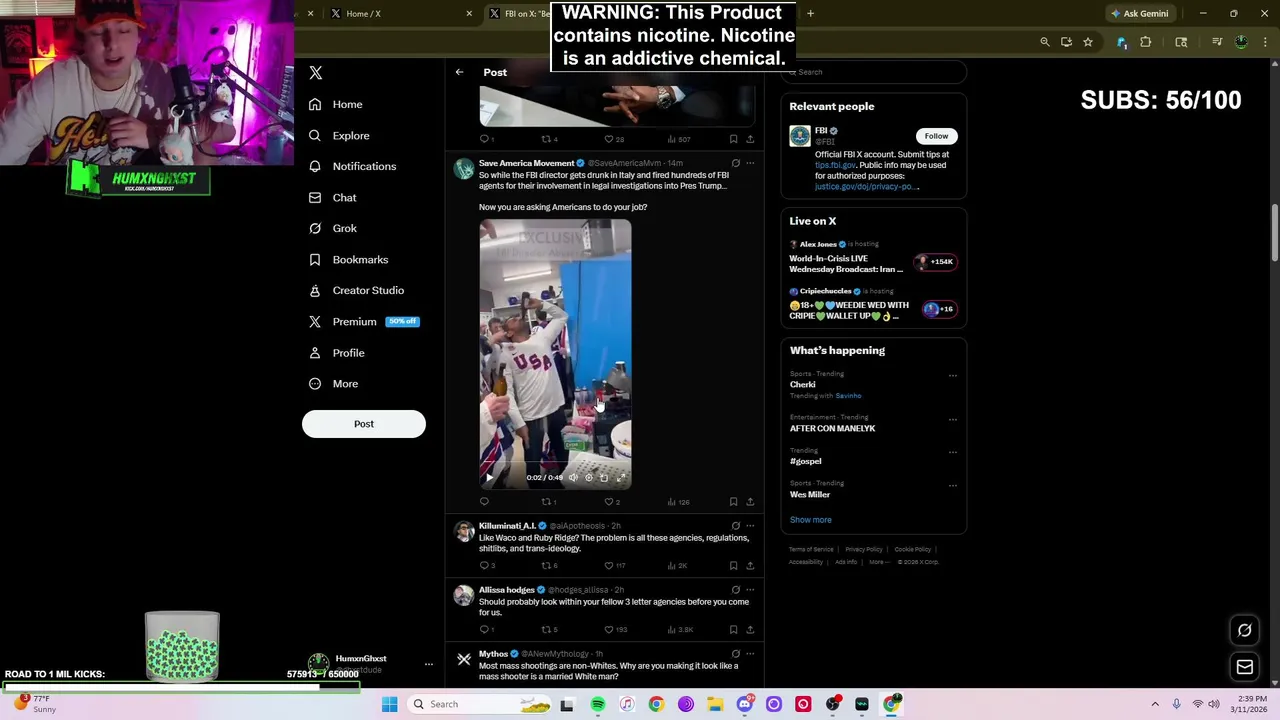1280x720 pixels.
Task: Click the X logo in the sidebar
Action: (x=316, y=73)
